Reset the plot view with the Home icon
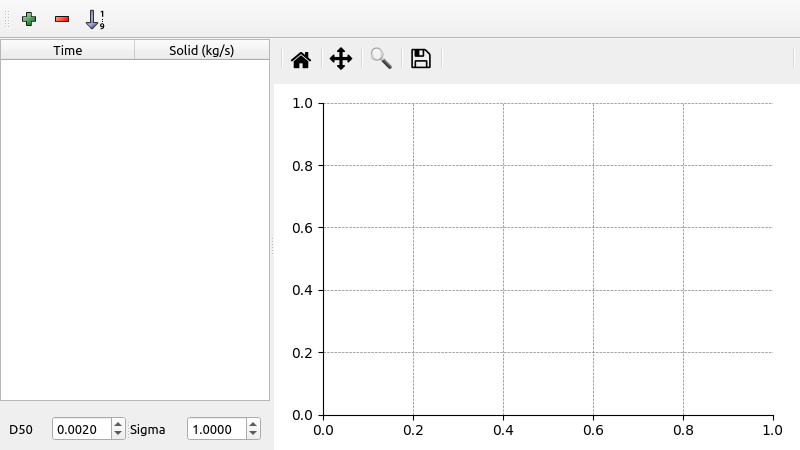Screen dimensions: 800x450 pos(300,59)
